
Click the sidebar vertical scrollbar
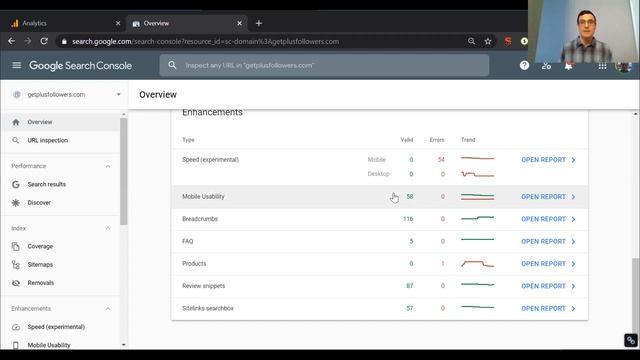124,171
